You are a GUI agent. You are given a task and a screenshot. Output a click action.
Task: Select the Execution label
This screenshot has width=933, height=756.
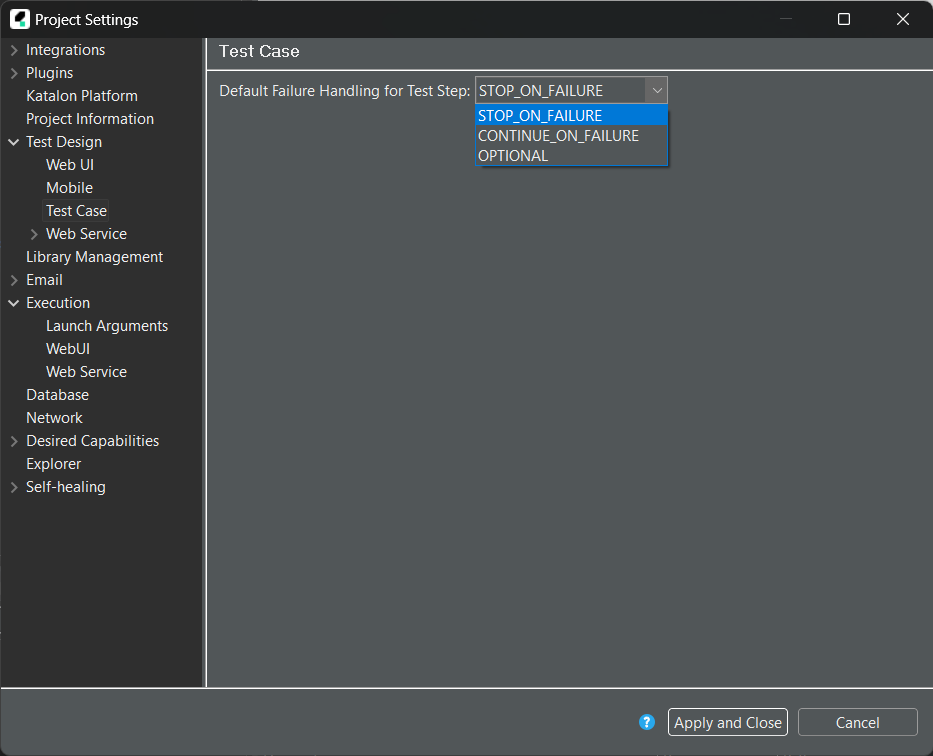tap(58, 303)
